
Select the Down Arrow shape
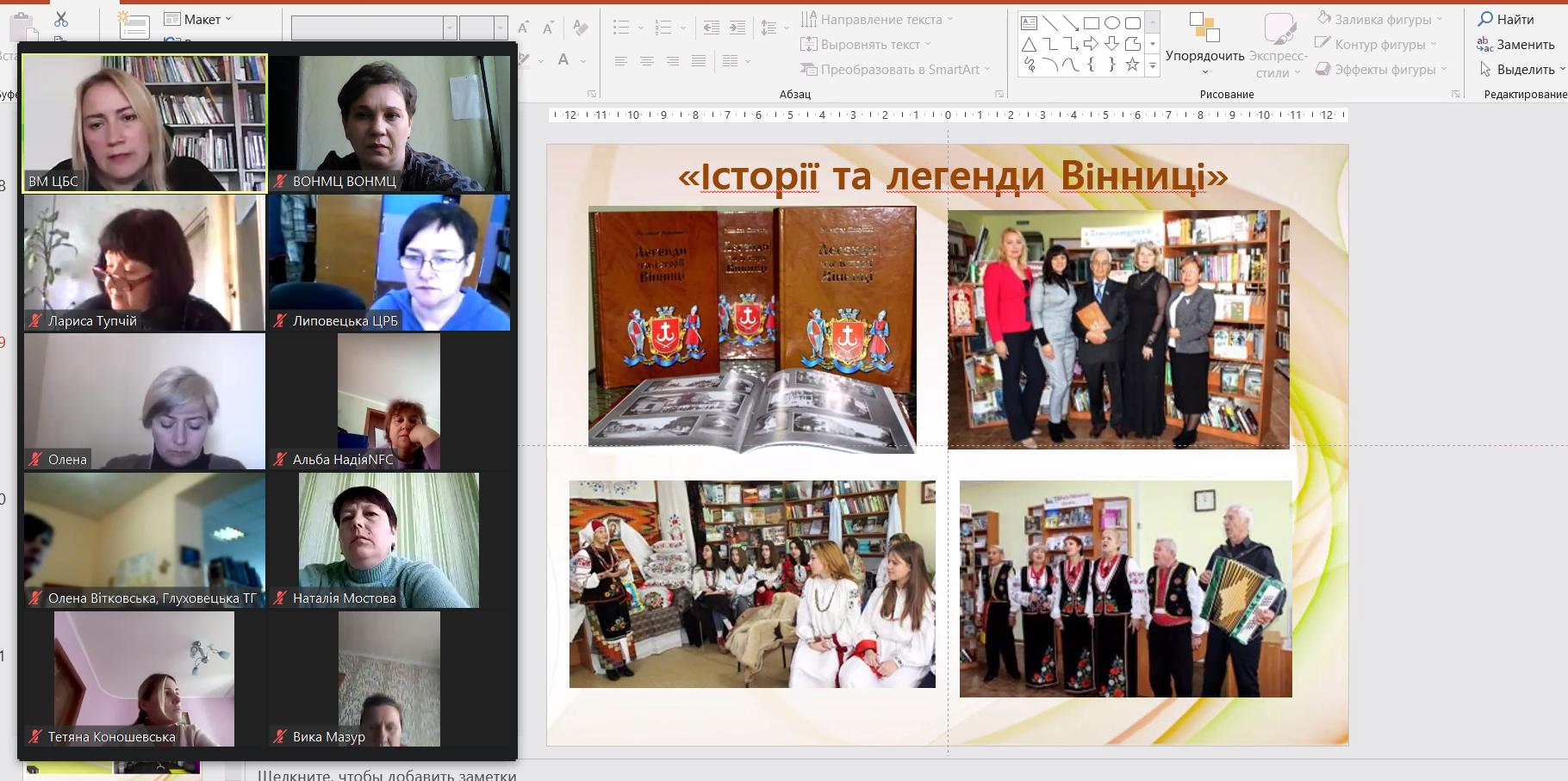click(1111, 44)
